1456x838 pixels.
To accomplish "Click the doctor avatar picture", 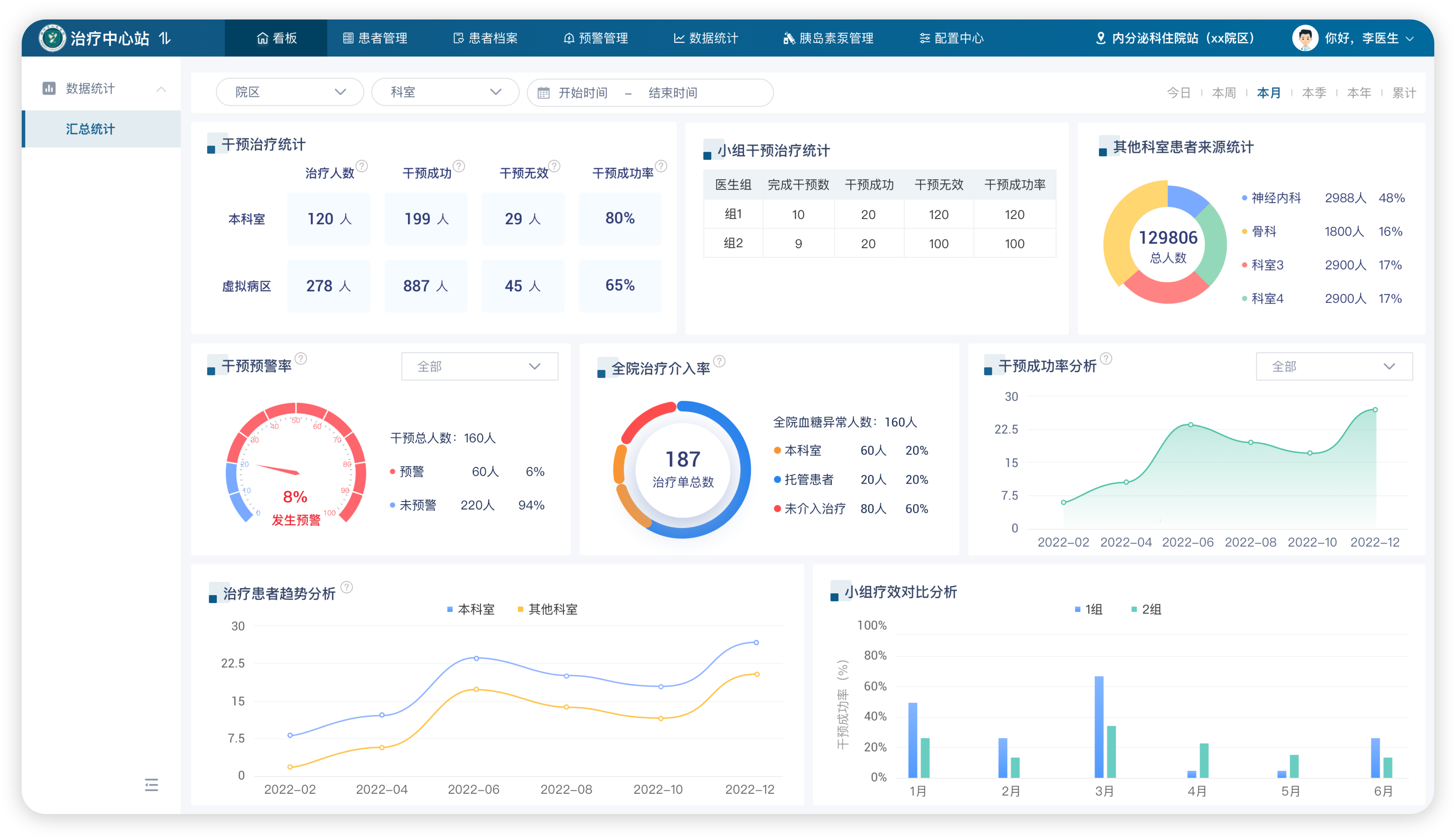I will pyautogui.click(x=1305, y=38).
